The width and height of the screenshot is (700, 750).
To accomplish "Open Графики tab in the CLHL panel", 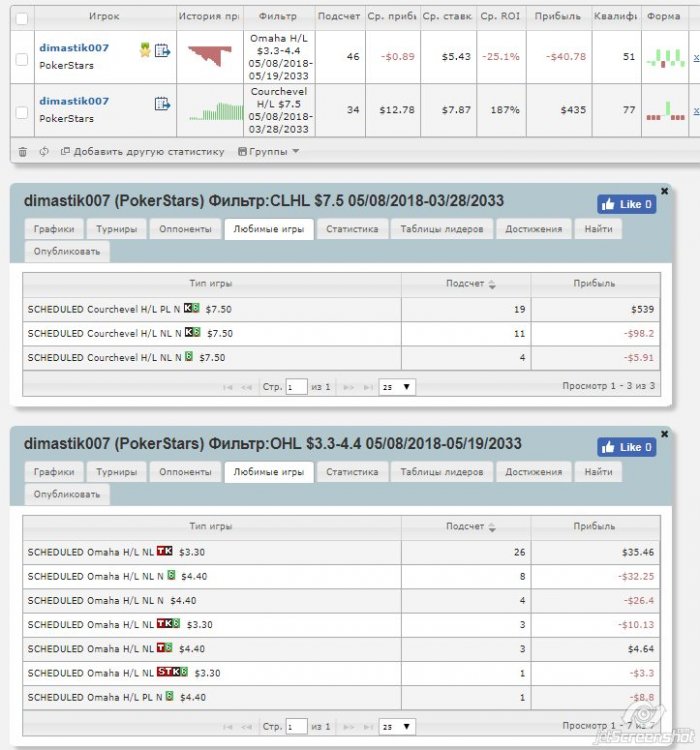I will tap(54, 229).
